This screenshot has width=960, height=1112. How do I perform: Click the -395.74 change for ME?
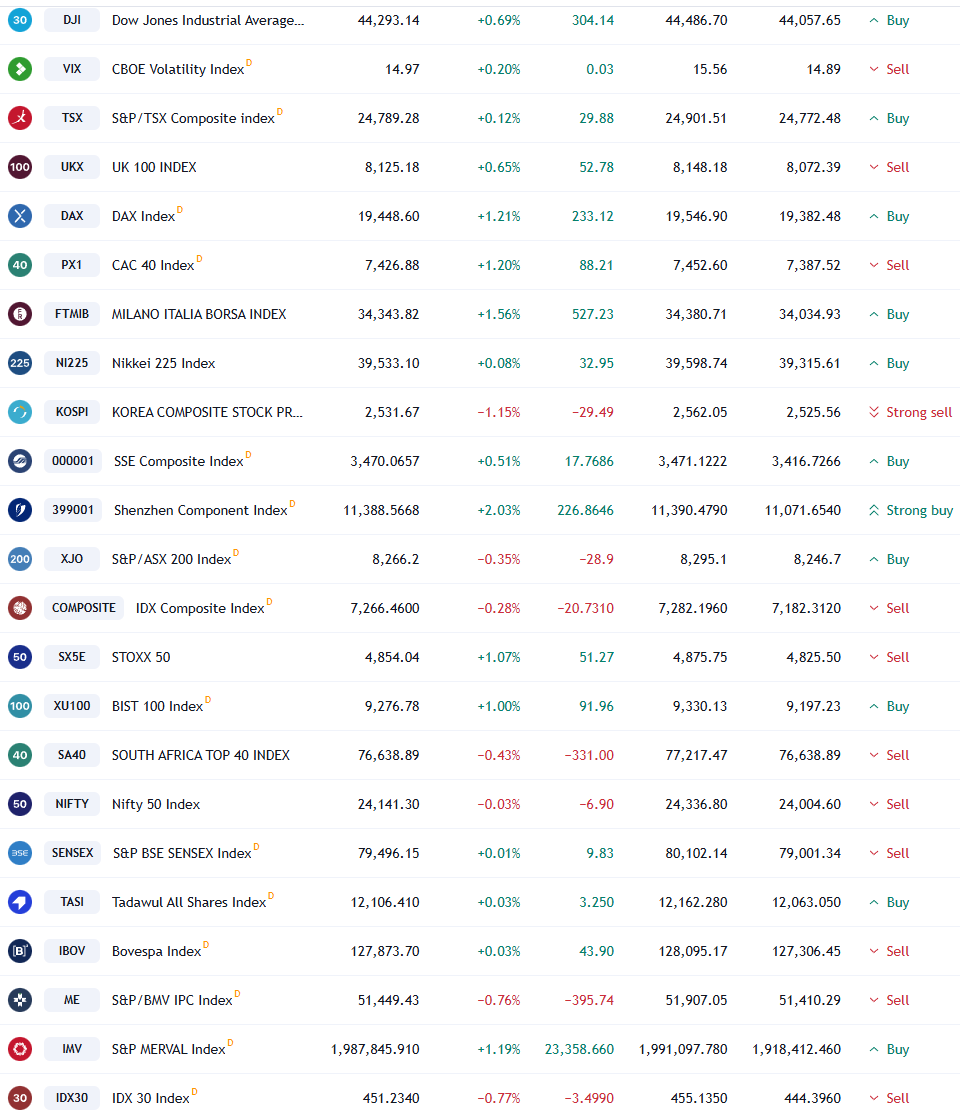click(x=589, y=1000)
